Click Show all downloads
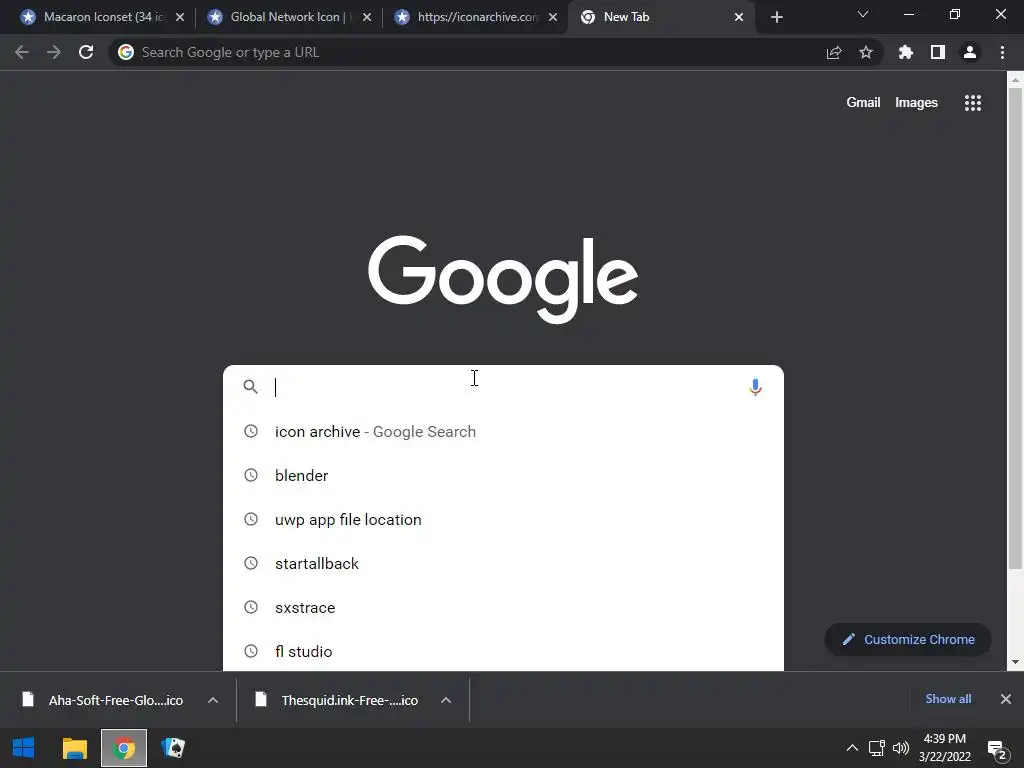The image size is (1024, 768). coord(948,699)
